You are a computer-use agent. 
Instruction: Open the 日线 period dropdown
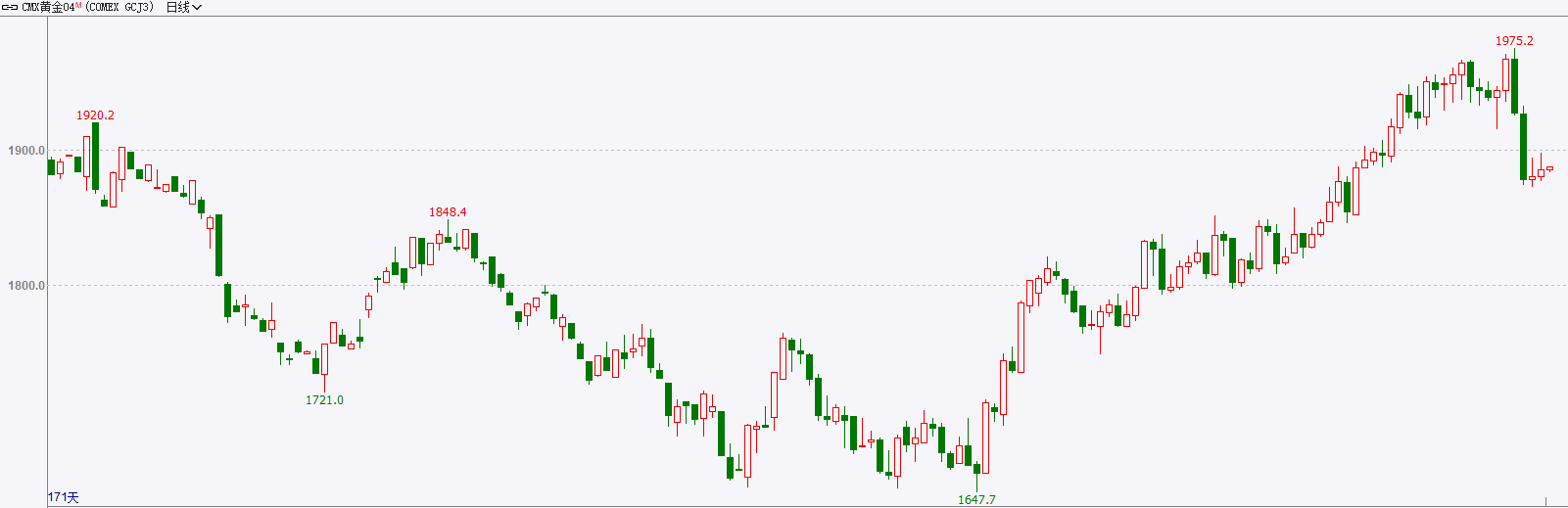tap(183, 7)
